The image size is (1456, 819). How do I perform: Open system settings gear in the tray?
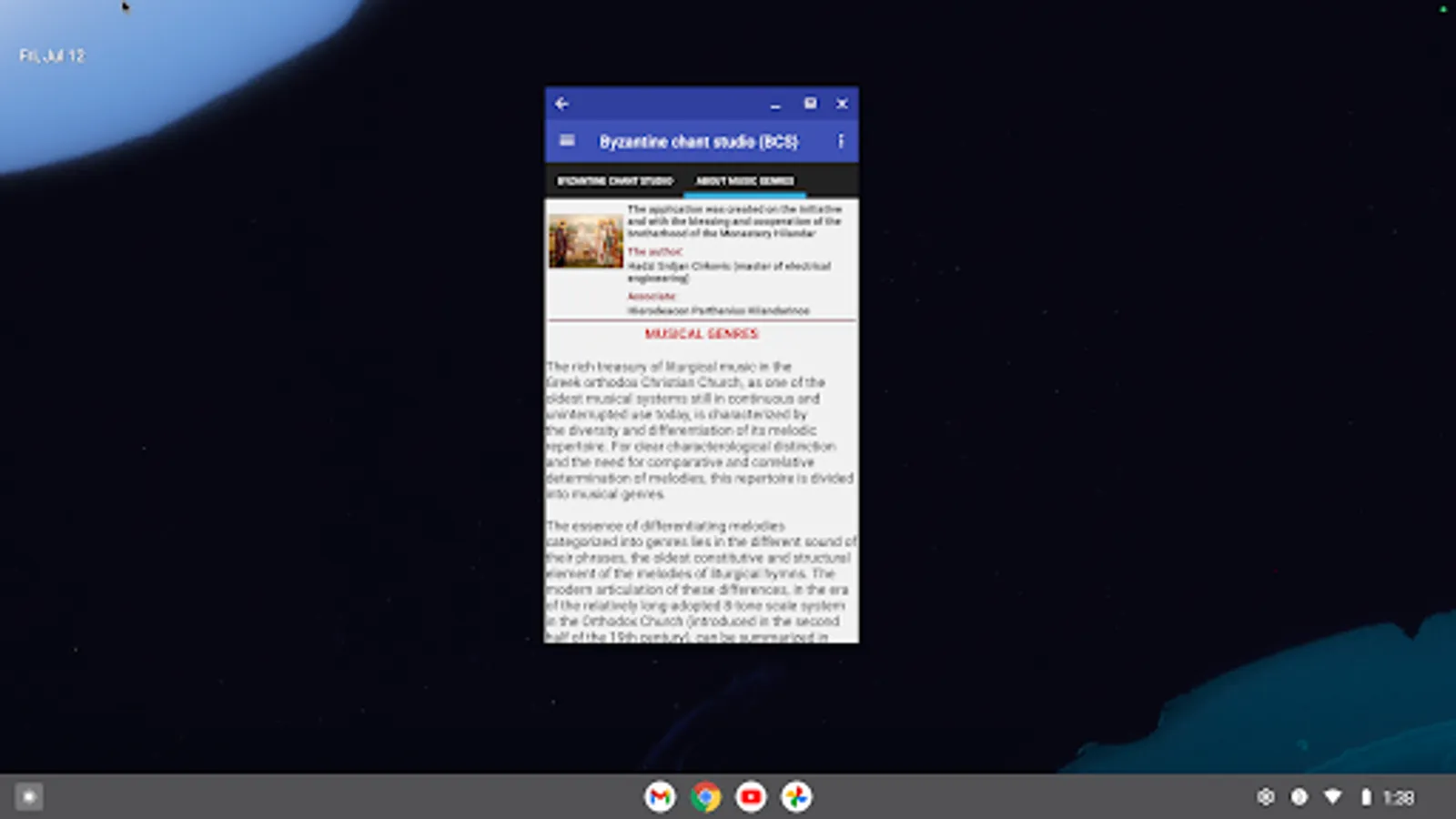[1265, 796]
